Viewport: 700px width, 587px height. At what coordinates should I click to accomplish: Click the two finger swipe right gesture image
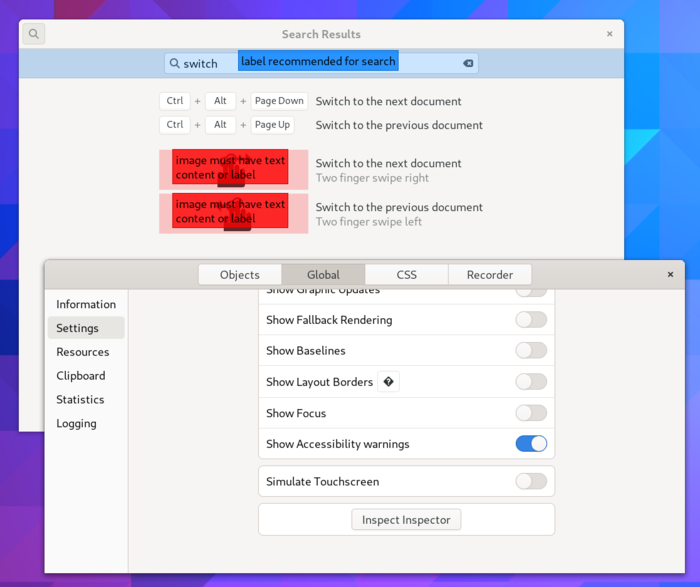pyautogui.click(x=233, y=169)
